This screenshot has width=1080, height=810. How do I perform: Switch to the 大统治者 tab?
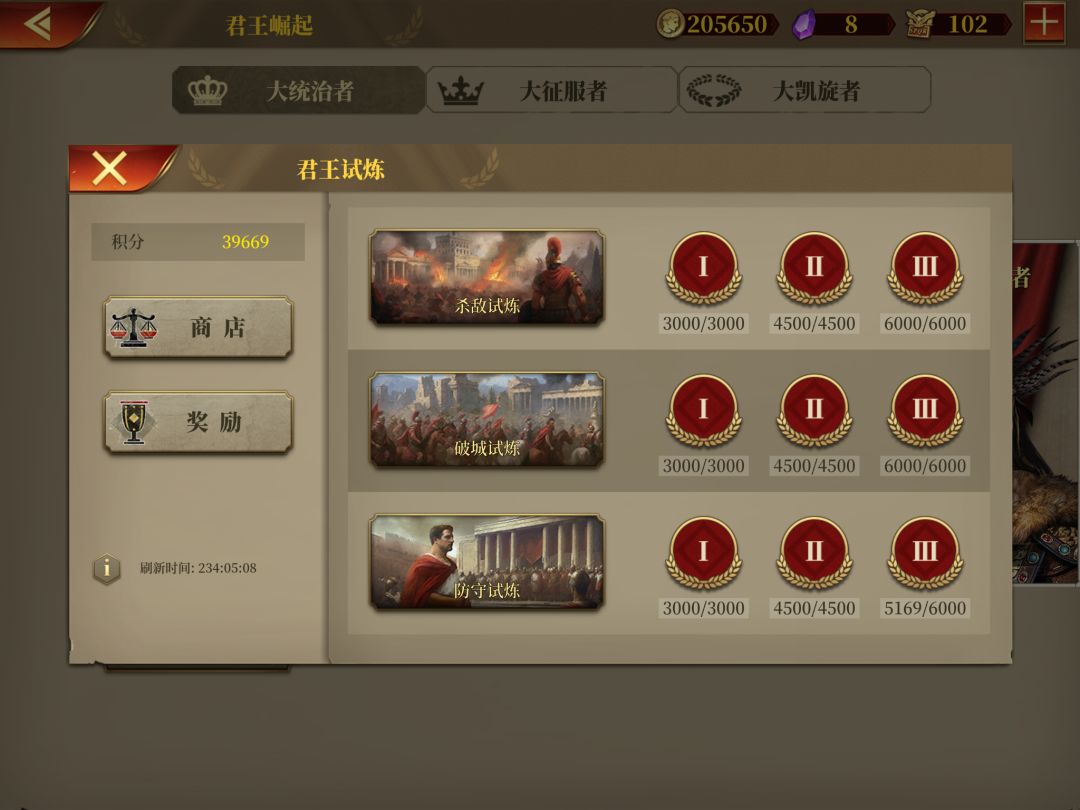(298, 90)
